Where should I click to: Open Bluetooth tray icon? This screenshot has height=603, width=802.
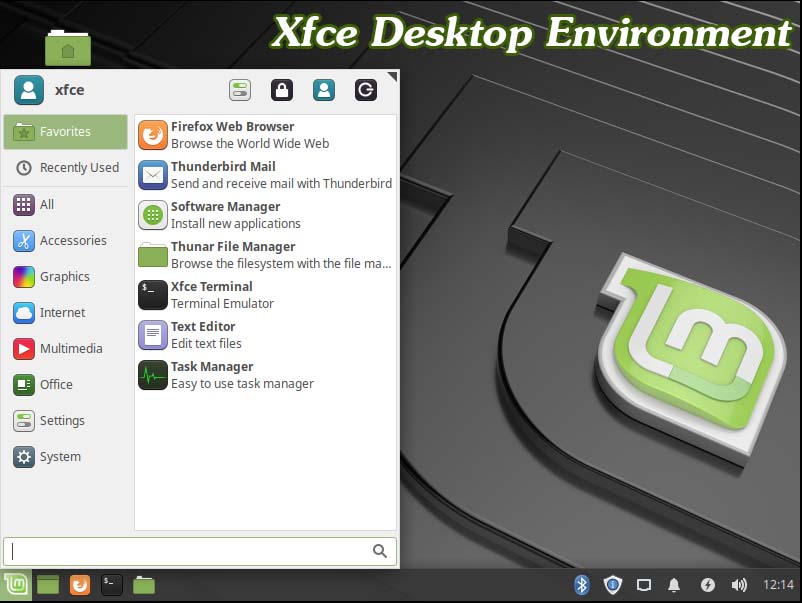pos(582,585)
